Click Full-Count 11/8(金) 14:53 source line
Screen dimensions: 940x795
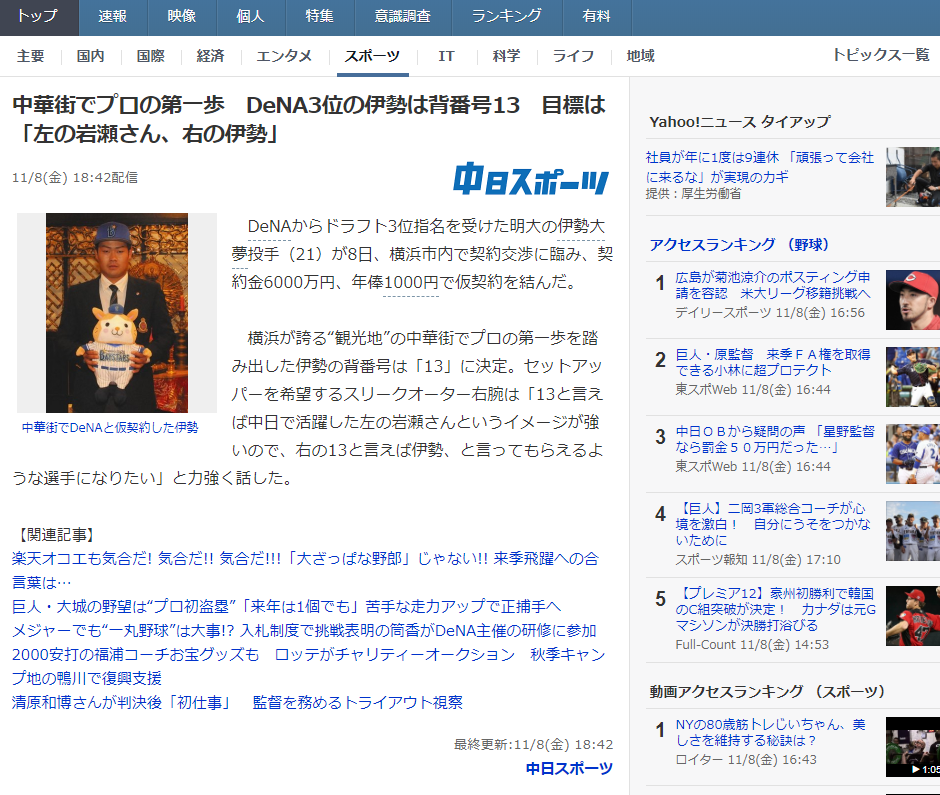[x=752, y=645]
